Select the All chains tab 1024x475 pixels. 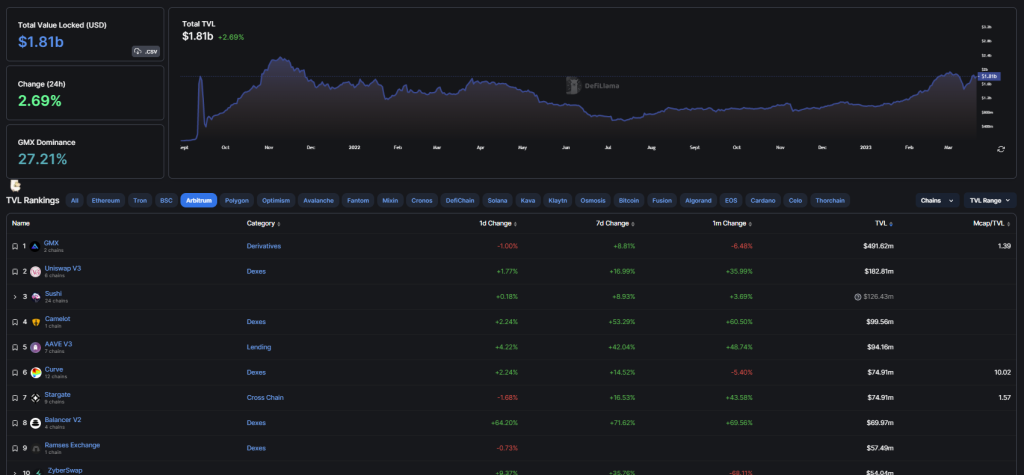pos(74,201)
